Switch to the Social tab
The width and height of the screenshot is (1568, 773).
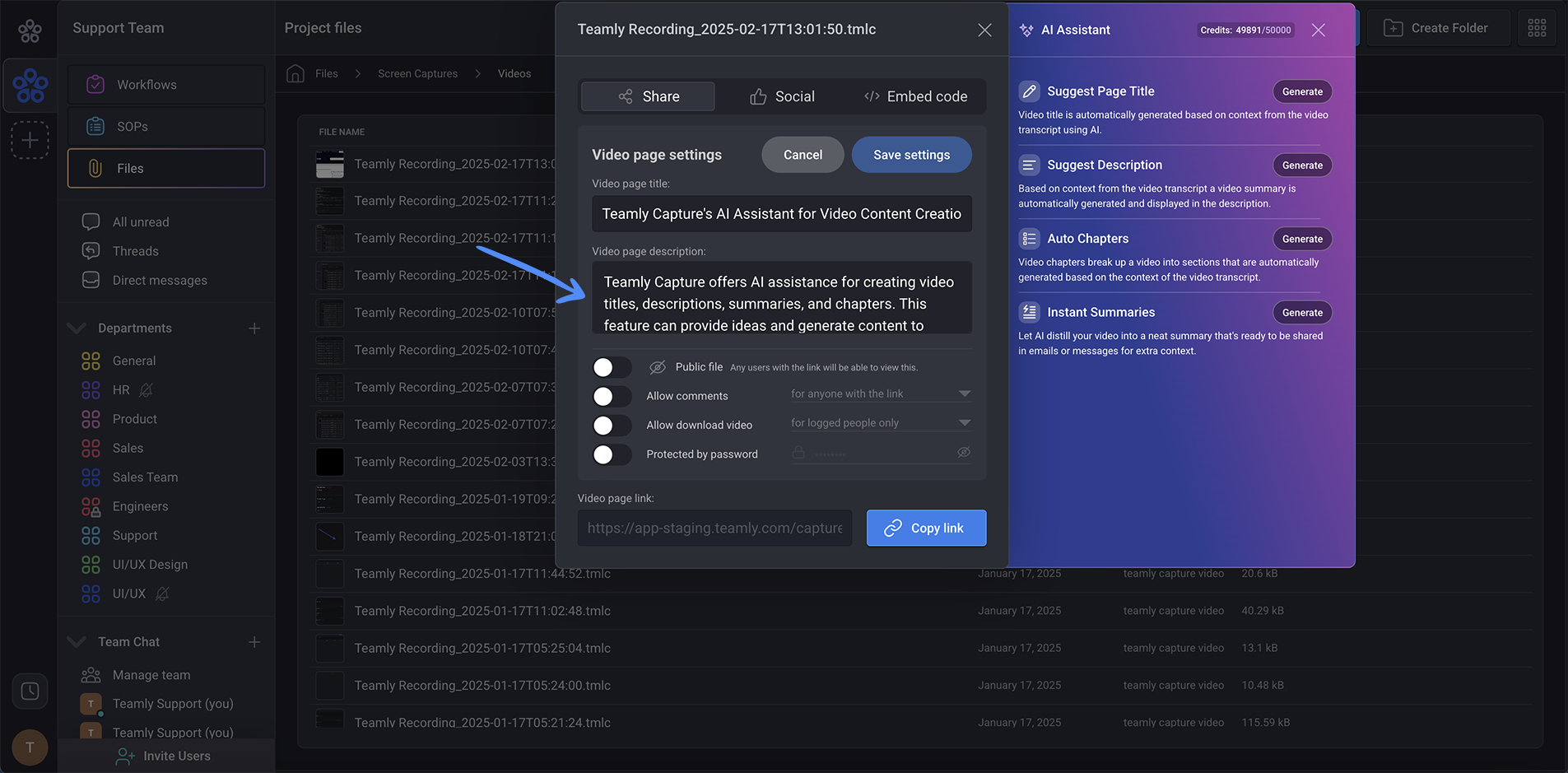[782, 96]
